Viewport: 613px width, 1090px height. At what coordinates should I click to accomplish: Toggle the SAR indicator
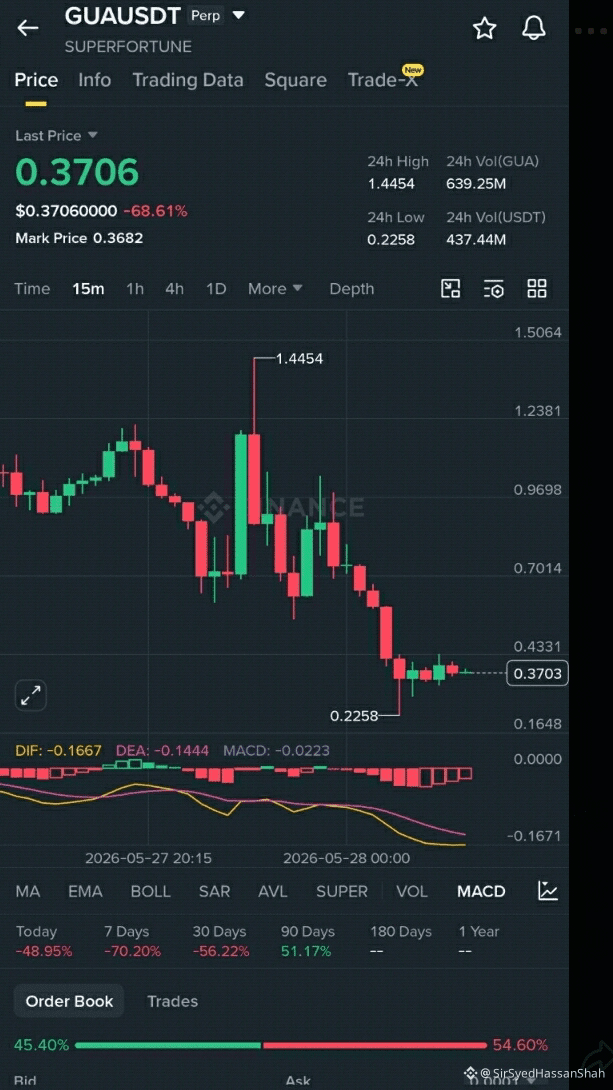(215, 891)
